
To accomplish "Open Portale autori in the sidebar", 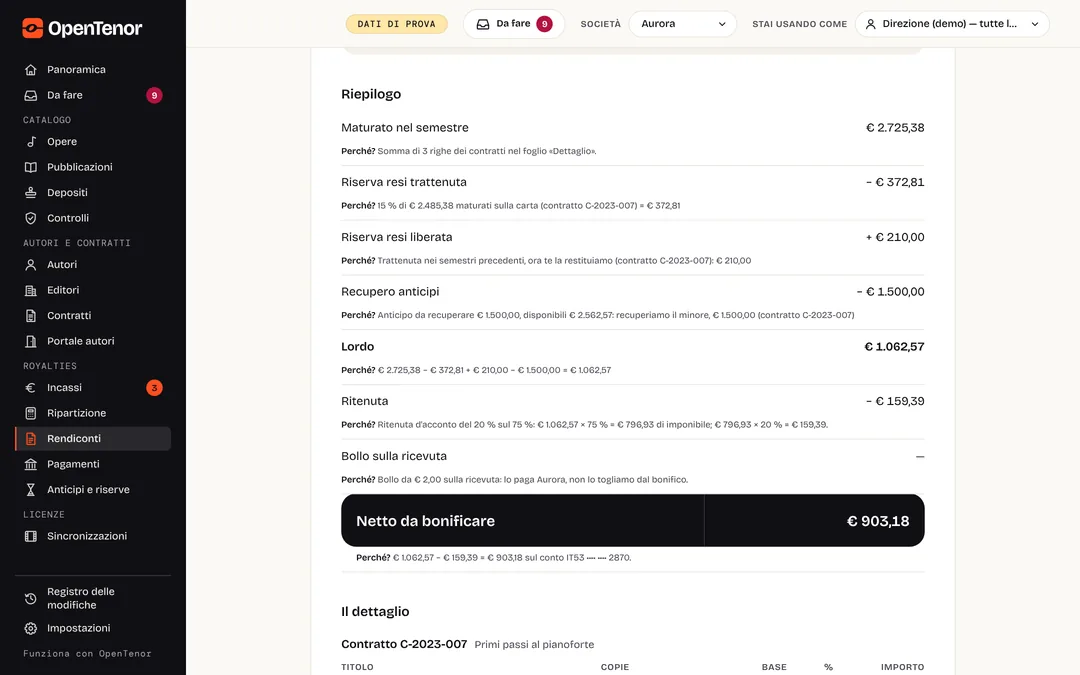I will click(93, 341).
